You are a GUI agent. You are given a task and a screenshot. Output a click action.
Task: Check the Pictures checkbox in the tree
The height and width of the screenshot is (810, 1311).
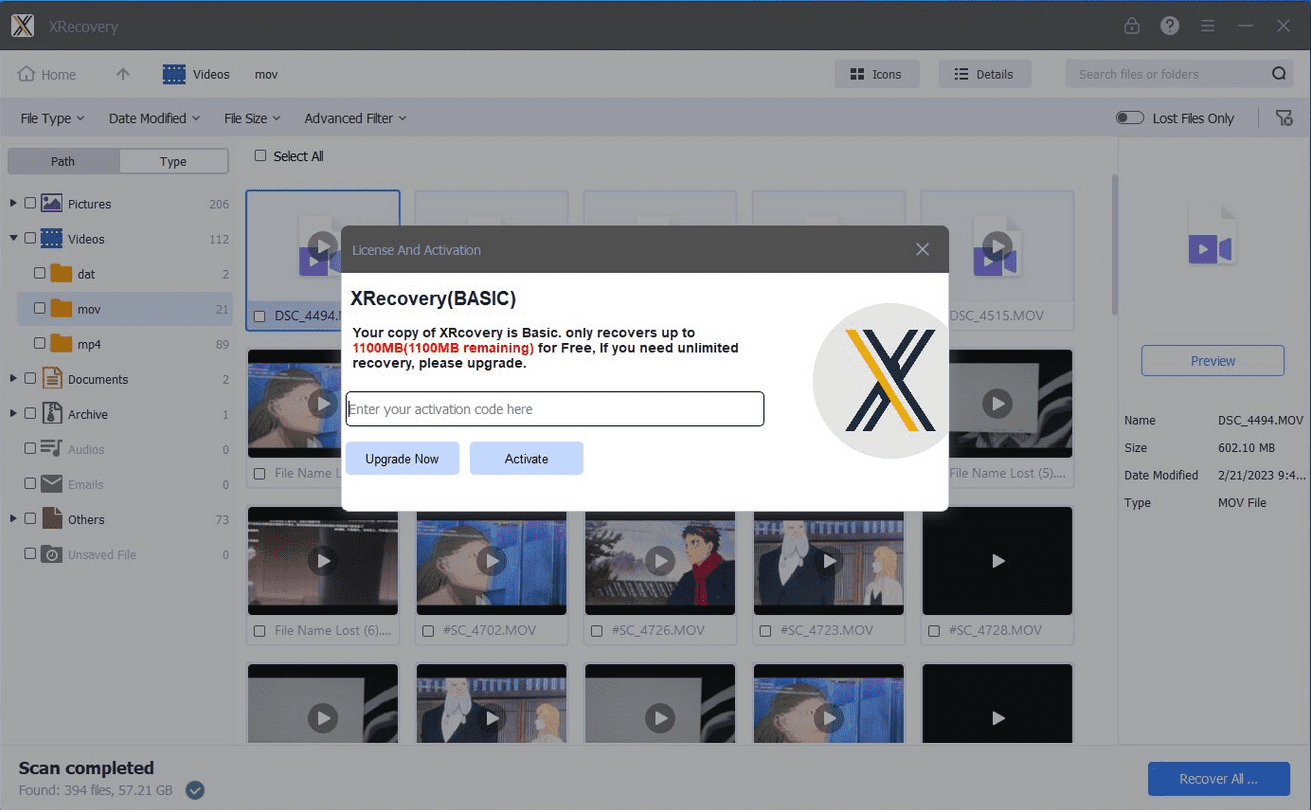[x=30, y=203]
